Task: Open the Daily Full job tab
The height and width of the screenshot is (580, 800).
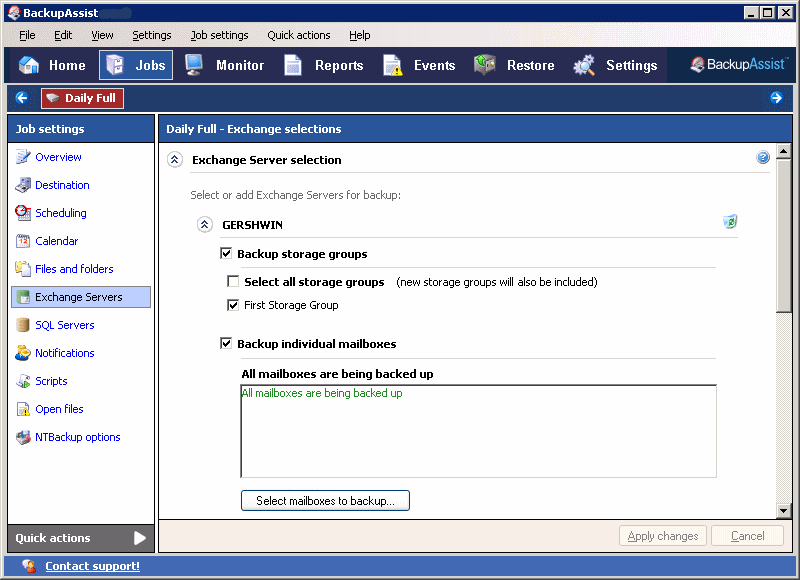Action: pos(82,98)
